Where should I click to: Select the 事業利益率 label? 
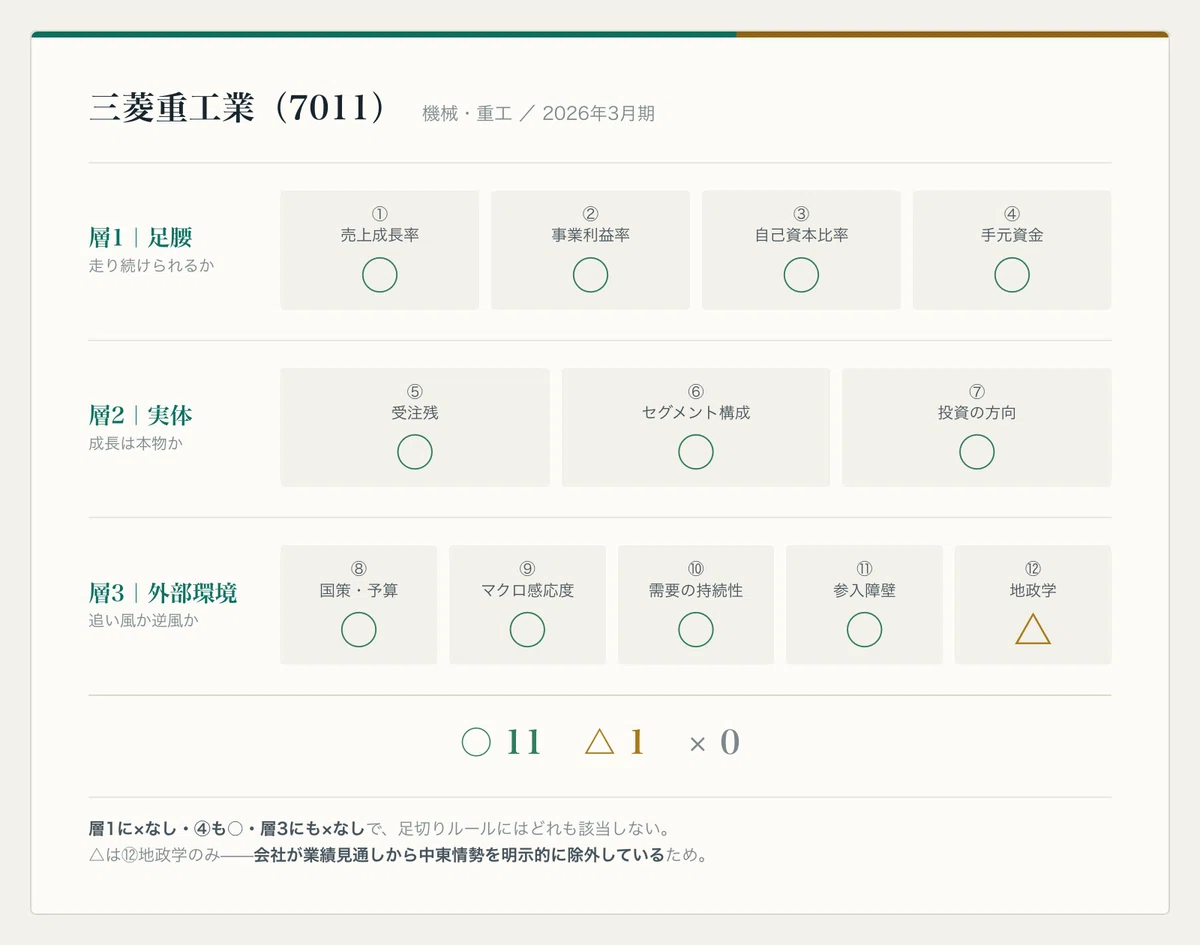point(590,235)
